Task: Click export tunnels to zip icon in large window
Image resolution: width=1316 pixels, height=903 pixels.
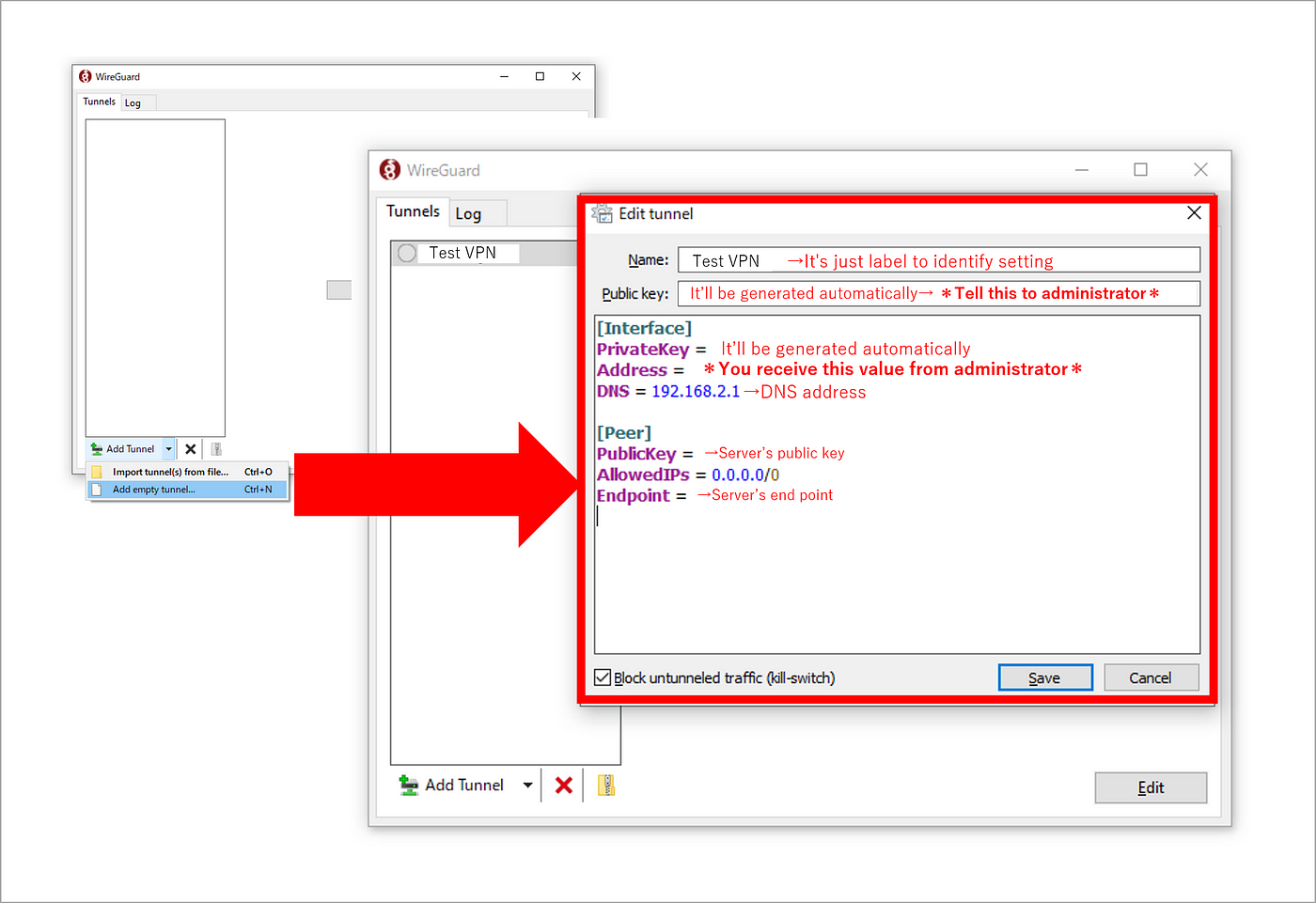Action: click(605, 785)
